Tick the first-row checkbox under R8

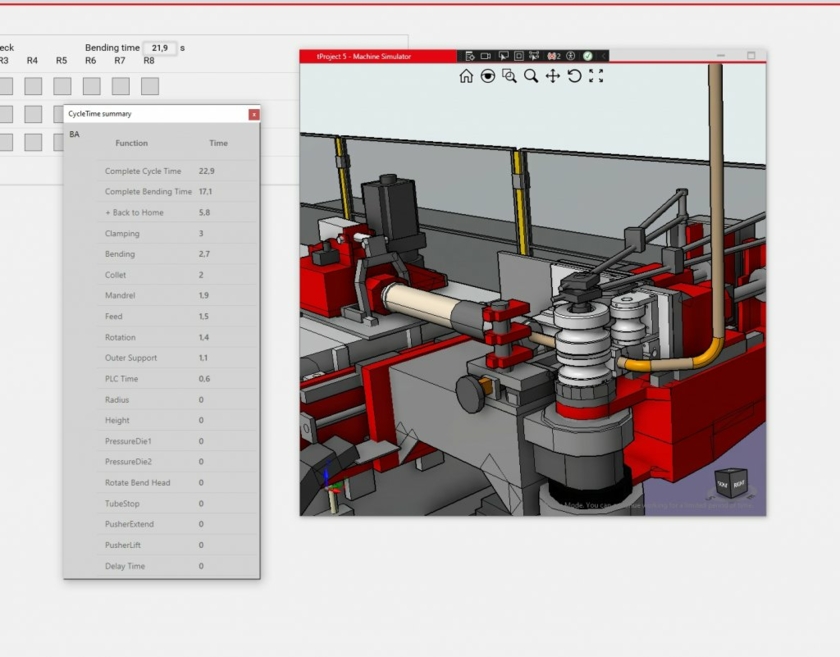tap(150, 87)
